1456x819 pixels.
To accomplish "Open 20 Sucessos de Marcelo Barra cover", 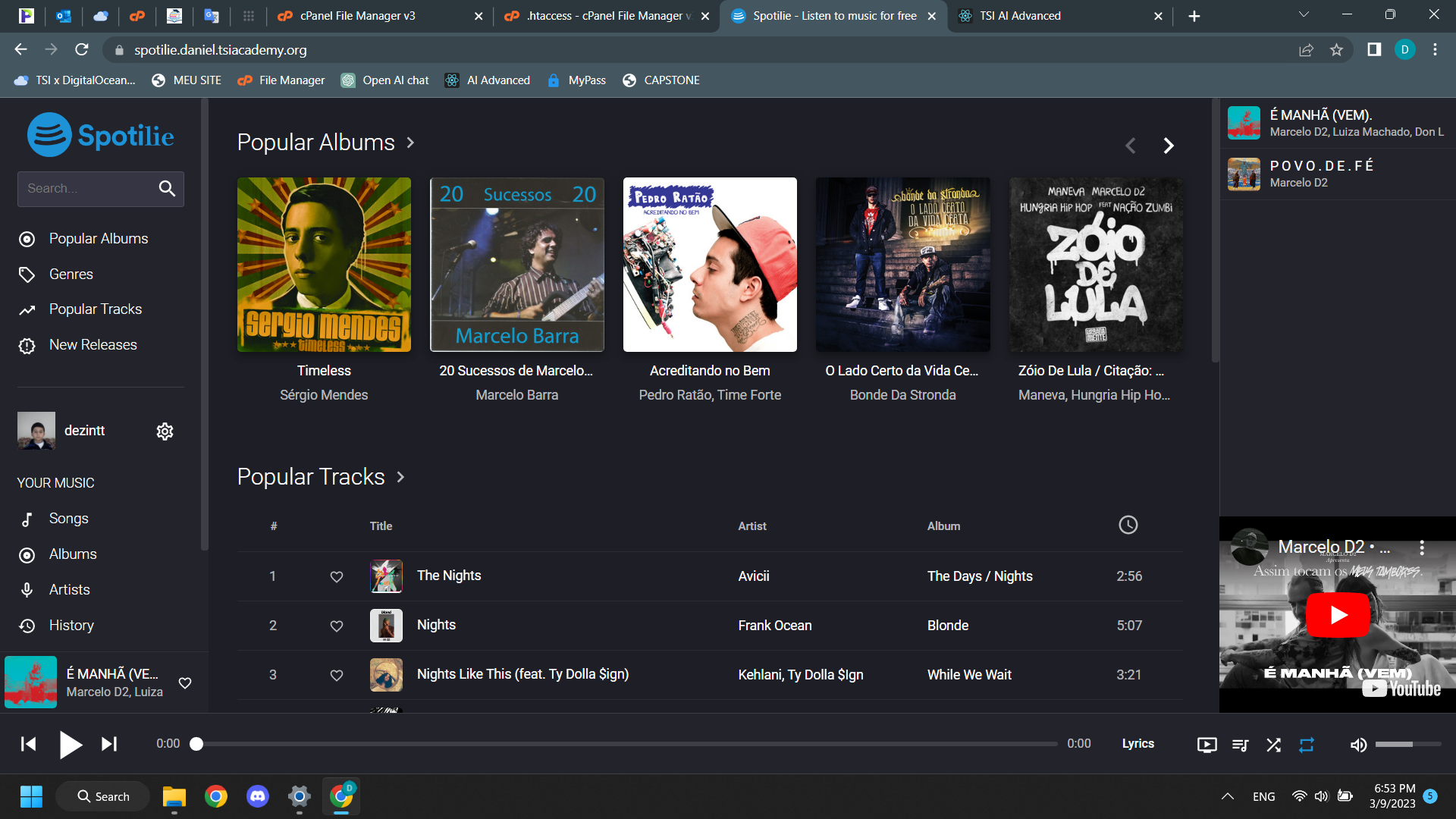I will click(x=516, y=265).
